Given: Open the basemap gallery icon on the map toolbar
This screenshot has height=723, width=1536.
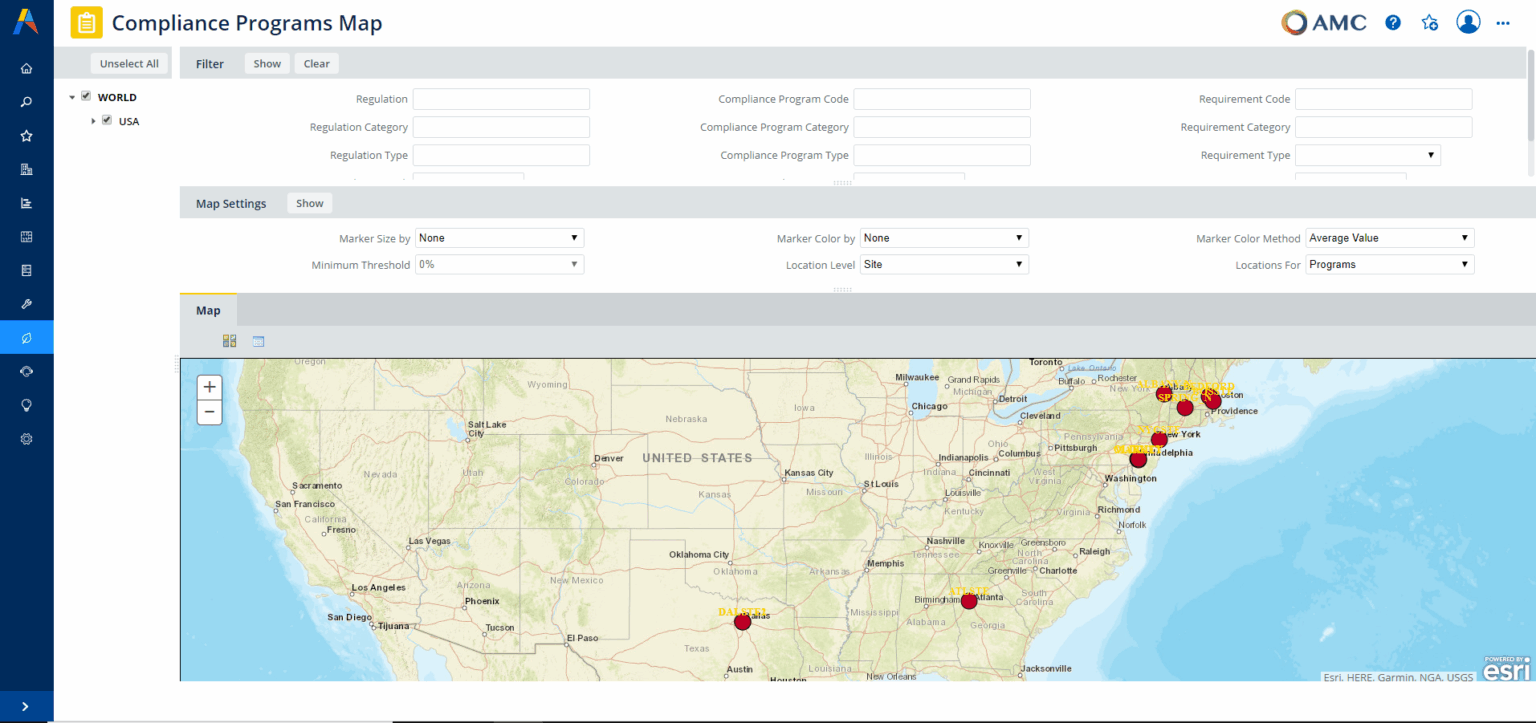Looking at the screenshot, I should 229,340.
